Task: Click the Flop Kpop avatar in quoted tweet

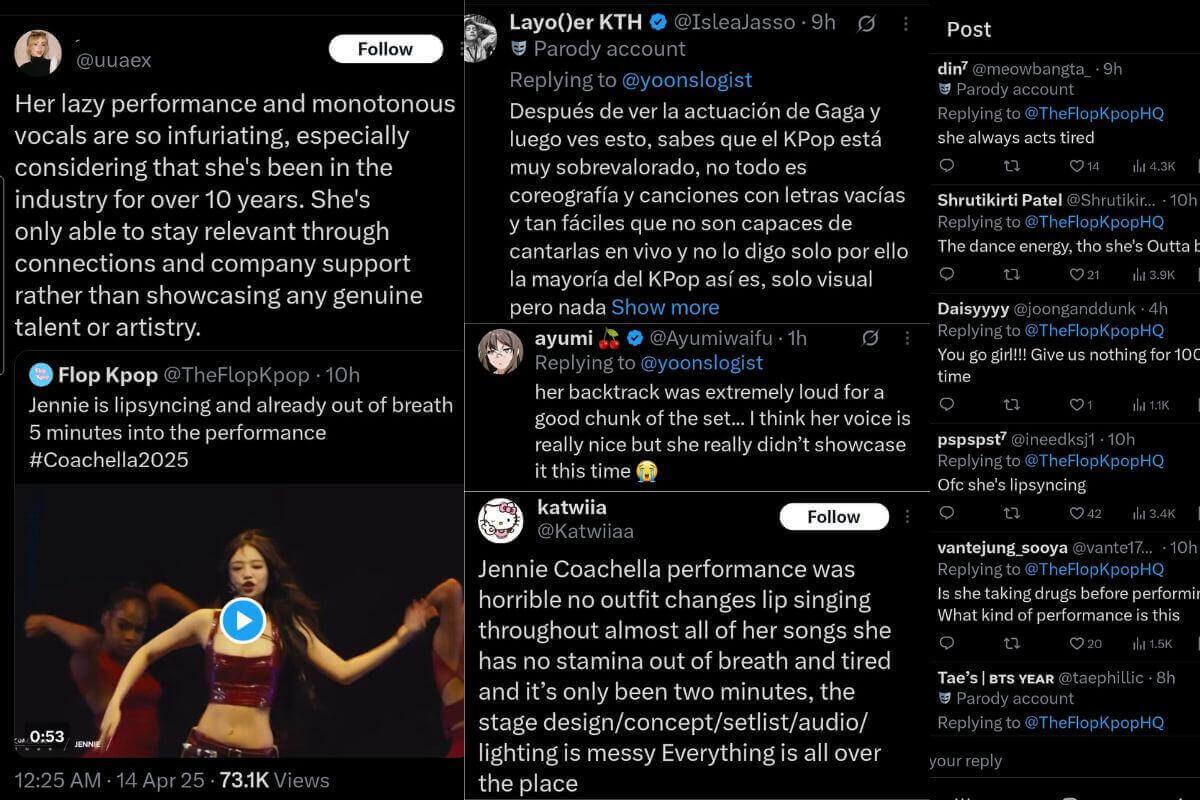Action: (x=39, y=375)
